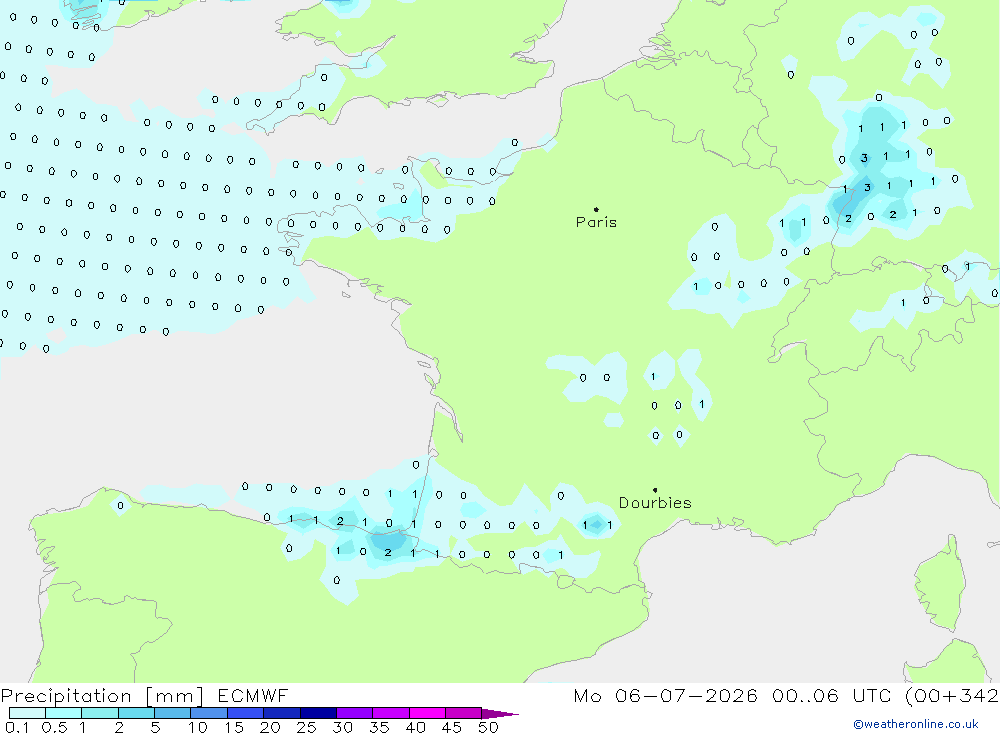Image resolution: width=1000 pixels, height=733 pixels.
Task: Pick the 15–20 mm legend color swatch
Action: 246,713
